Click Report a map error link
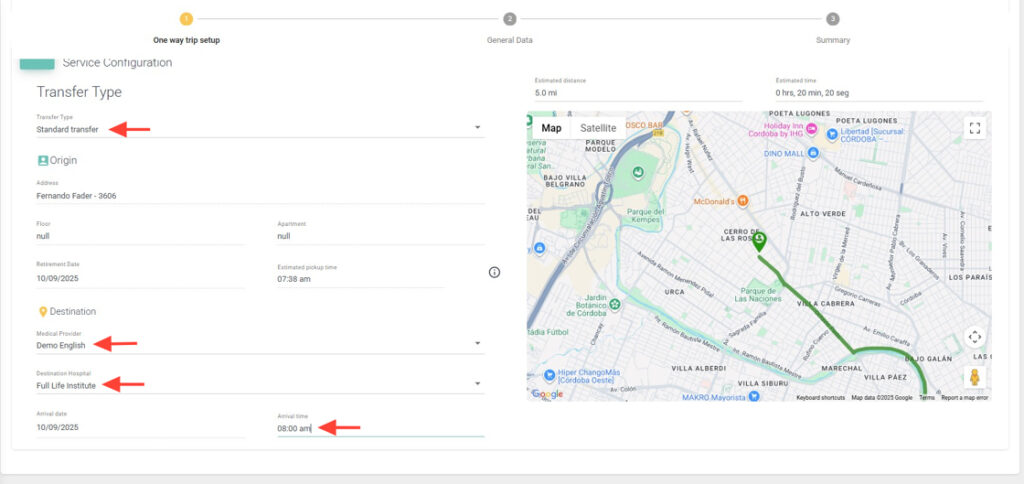The image size is (1024, 484). (964, 398)
